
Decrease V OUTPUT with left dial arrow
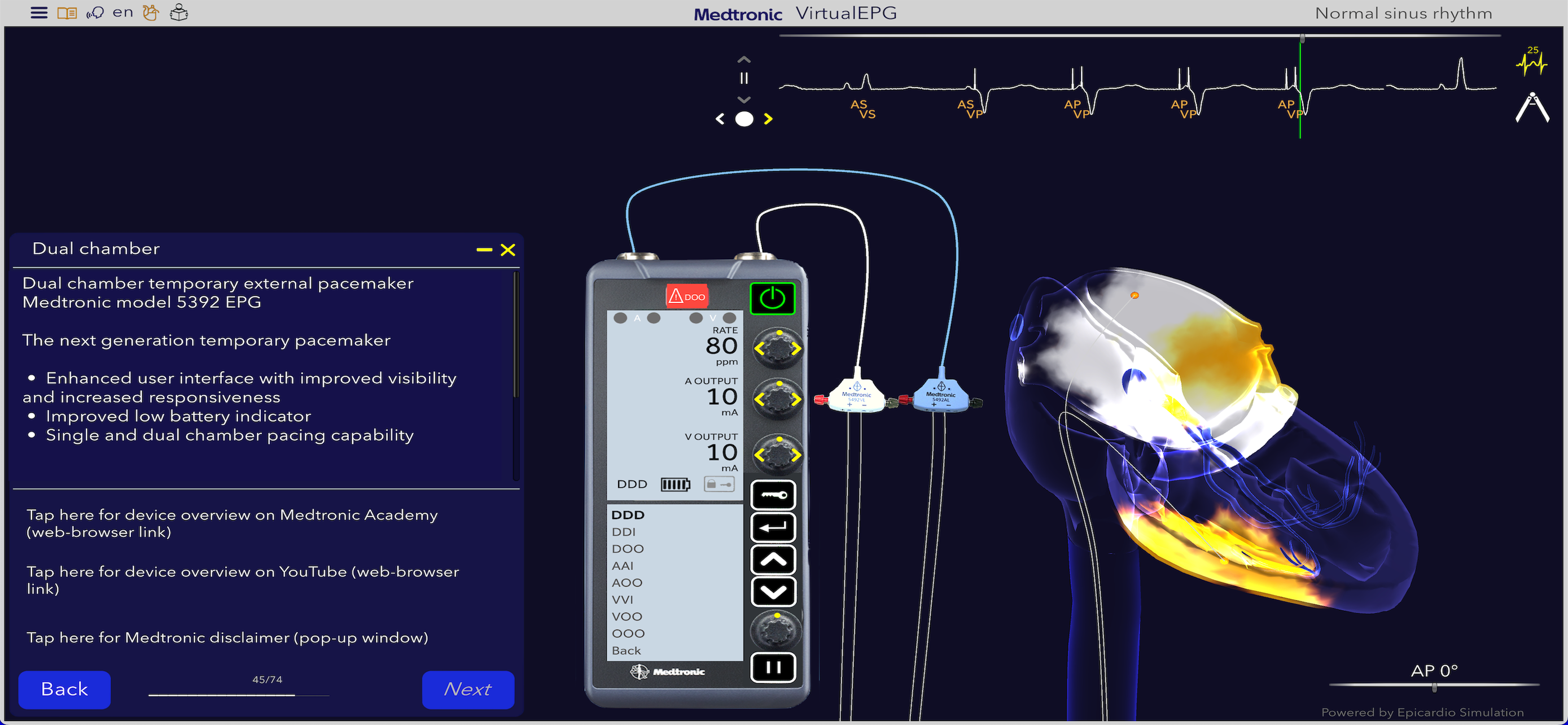pos(759,455)
